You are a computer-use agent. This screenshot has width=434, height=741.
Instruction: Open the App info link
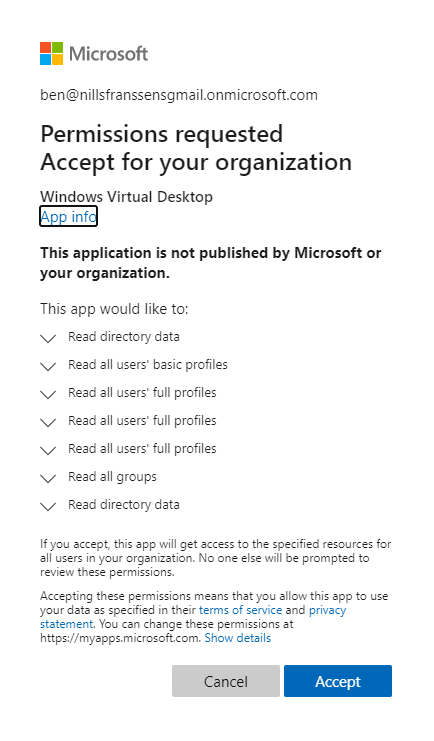(69, 216)
